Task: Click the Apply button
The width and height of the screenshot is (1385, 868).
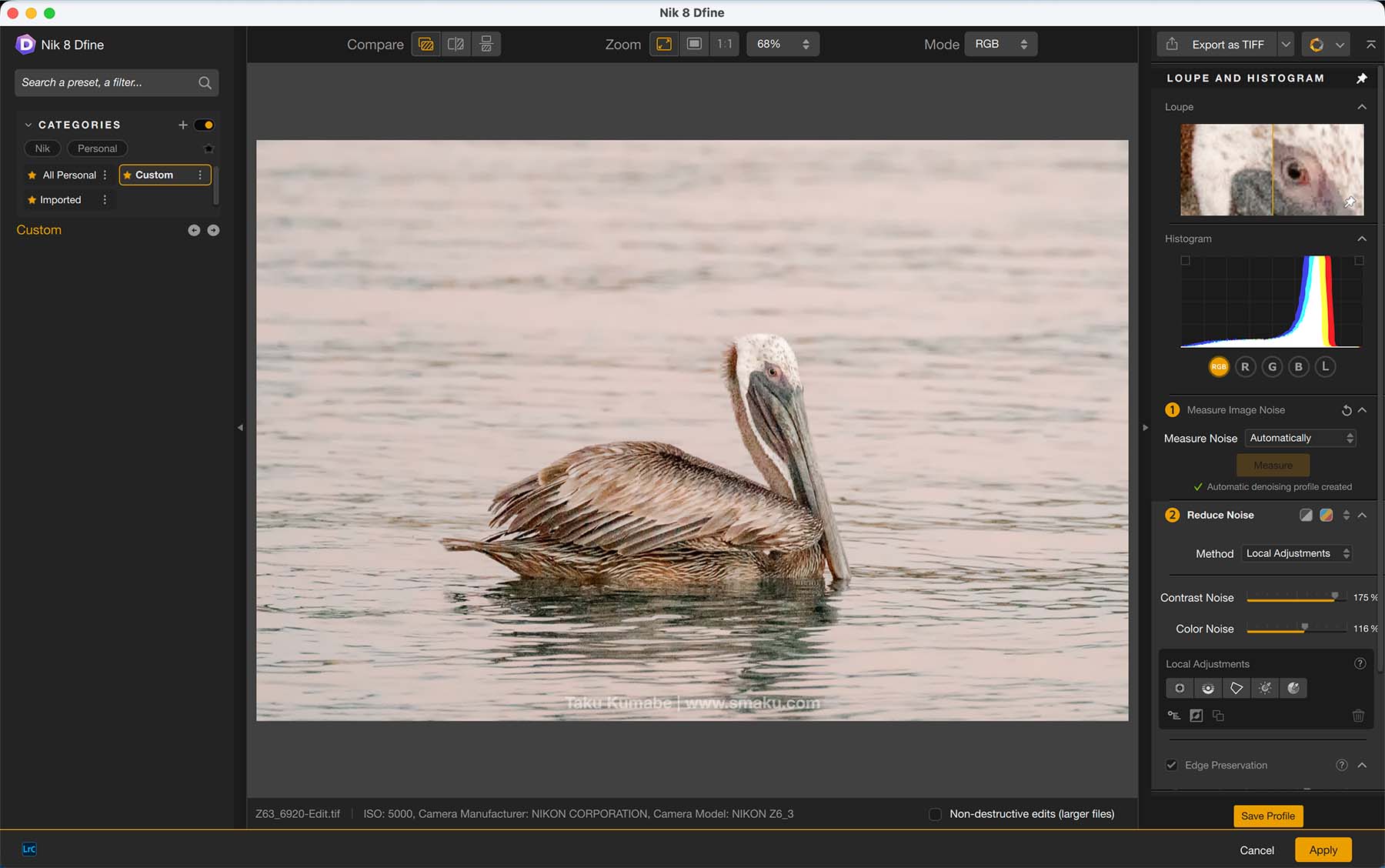Action: coord(1323,850)
